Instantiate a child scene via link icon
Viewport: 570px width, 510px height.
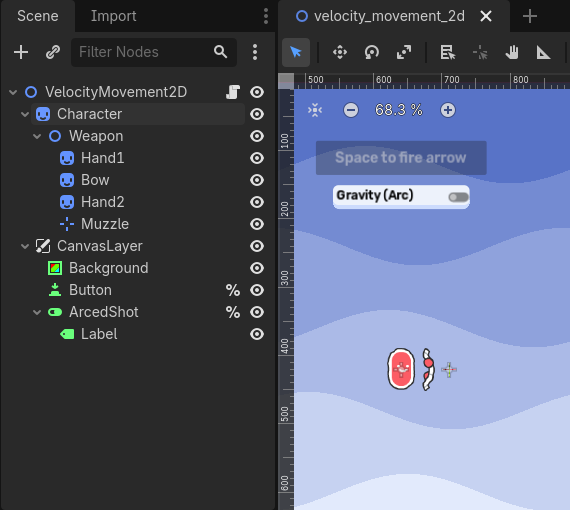(x=53, y=52)
